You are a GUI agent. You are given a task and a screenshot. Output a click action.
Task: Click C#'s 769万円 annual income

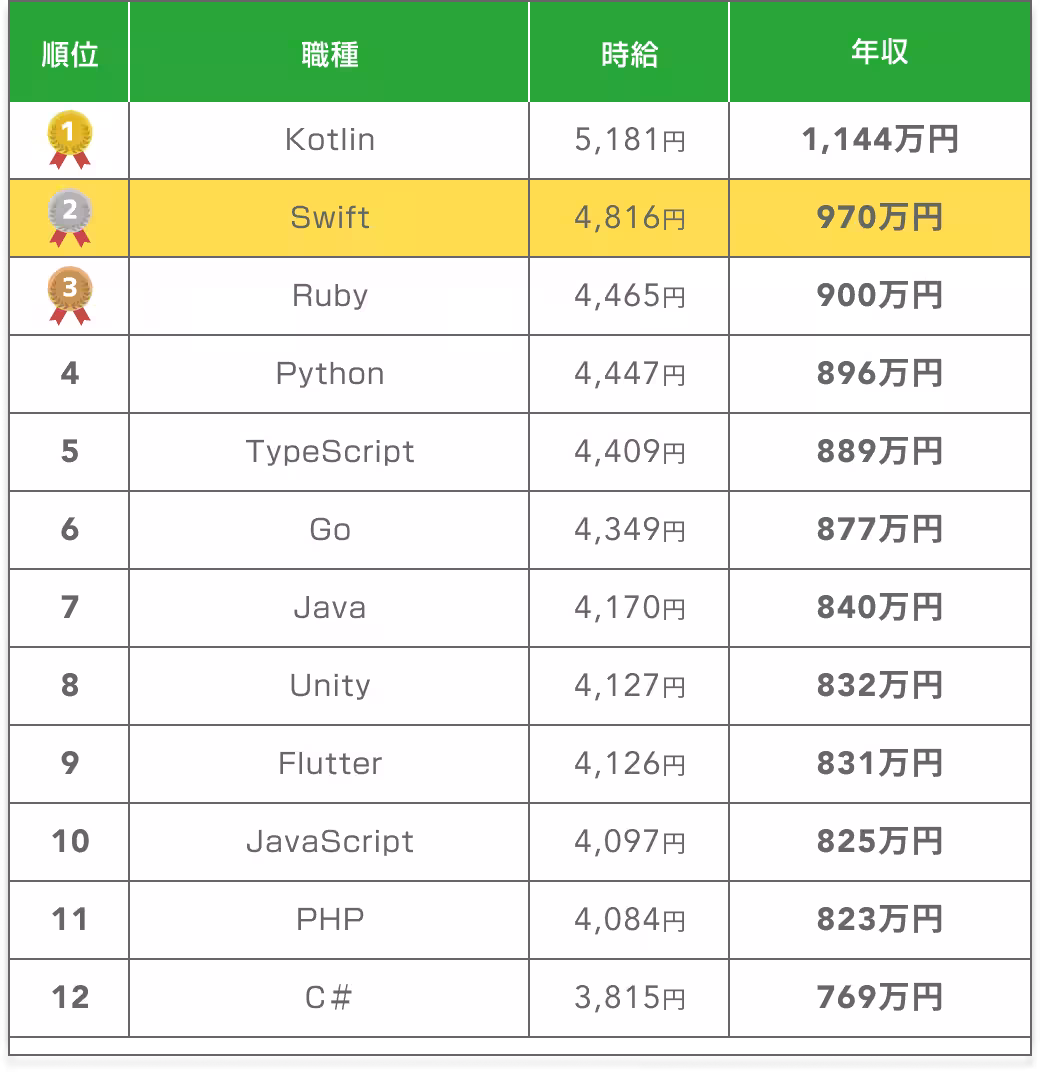tap(879, 997)
